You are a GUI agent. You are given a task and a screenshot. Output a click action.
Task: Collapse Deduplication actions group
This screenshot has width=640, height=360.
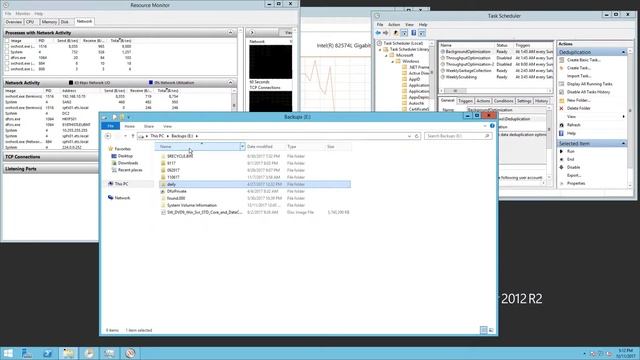click(623, 53)
